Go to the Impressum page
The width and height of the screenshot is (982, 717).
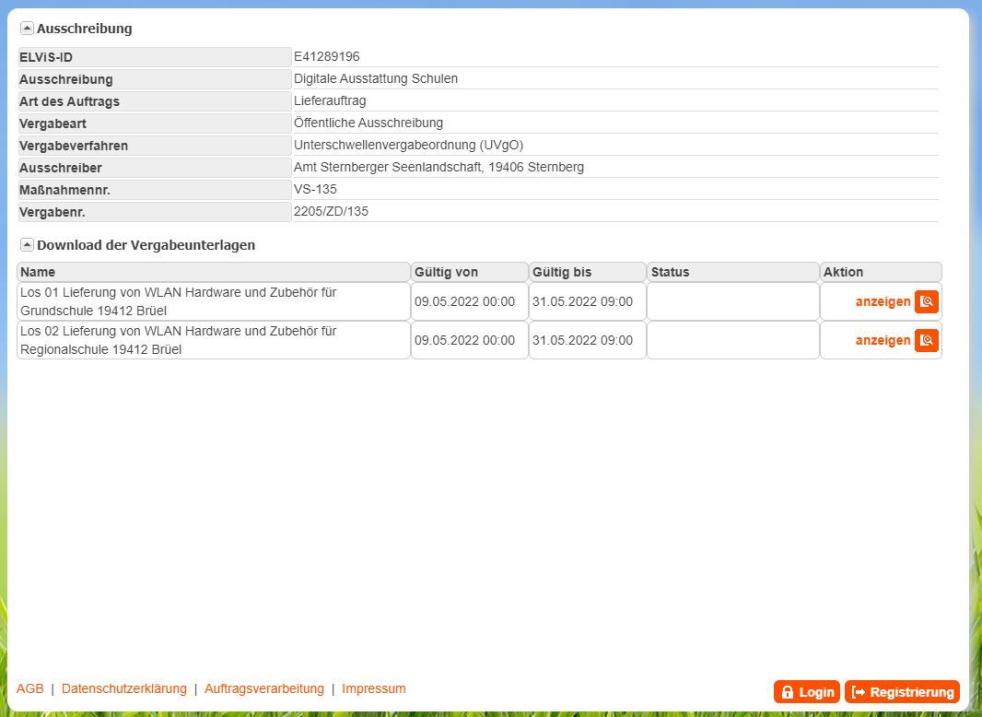coord(374,689)
